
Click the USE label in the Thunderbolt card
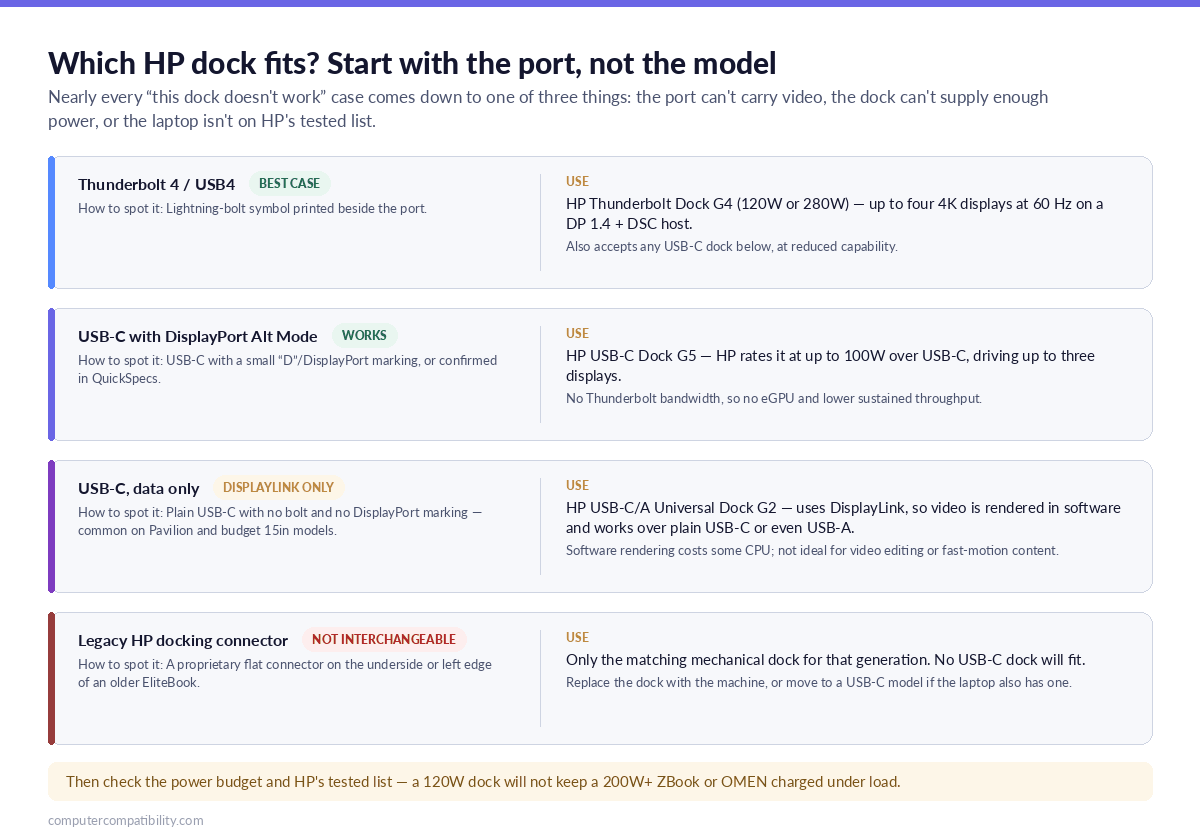coord(577,182)
